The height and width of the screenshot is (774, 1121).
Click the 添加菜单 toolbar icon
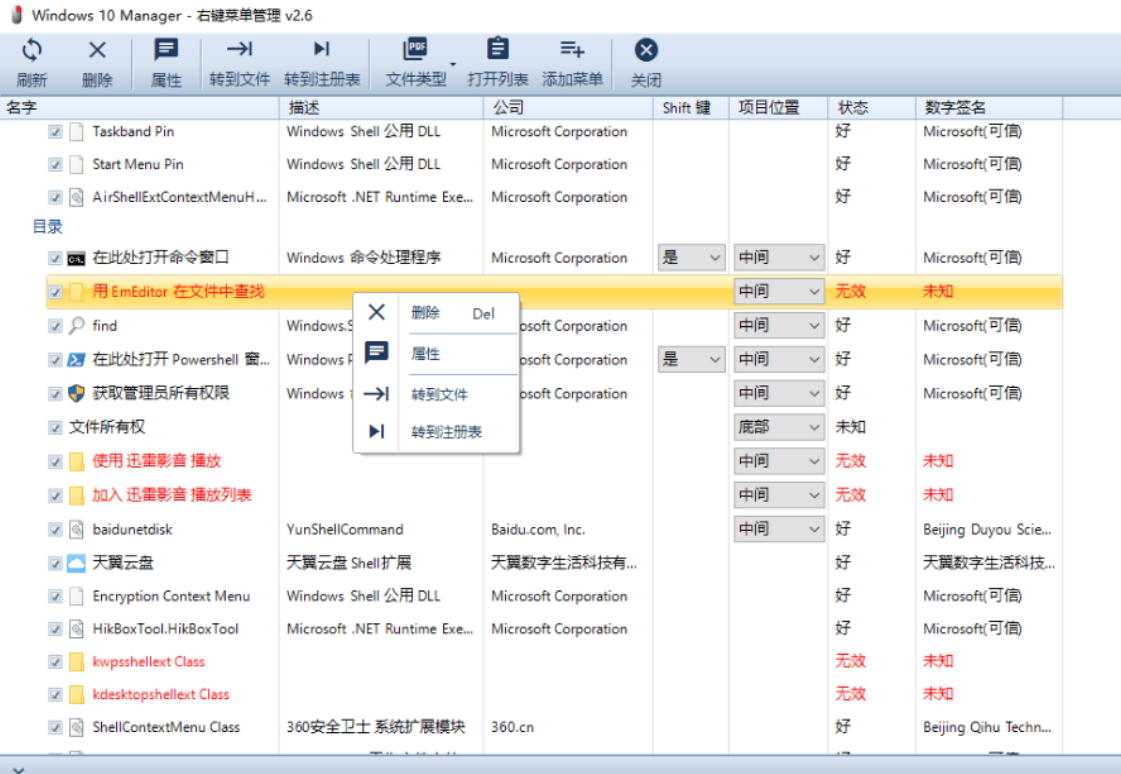tap(572, 51)
